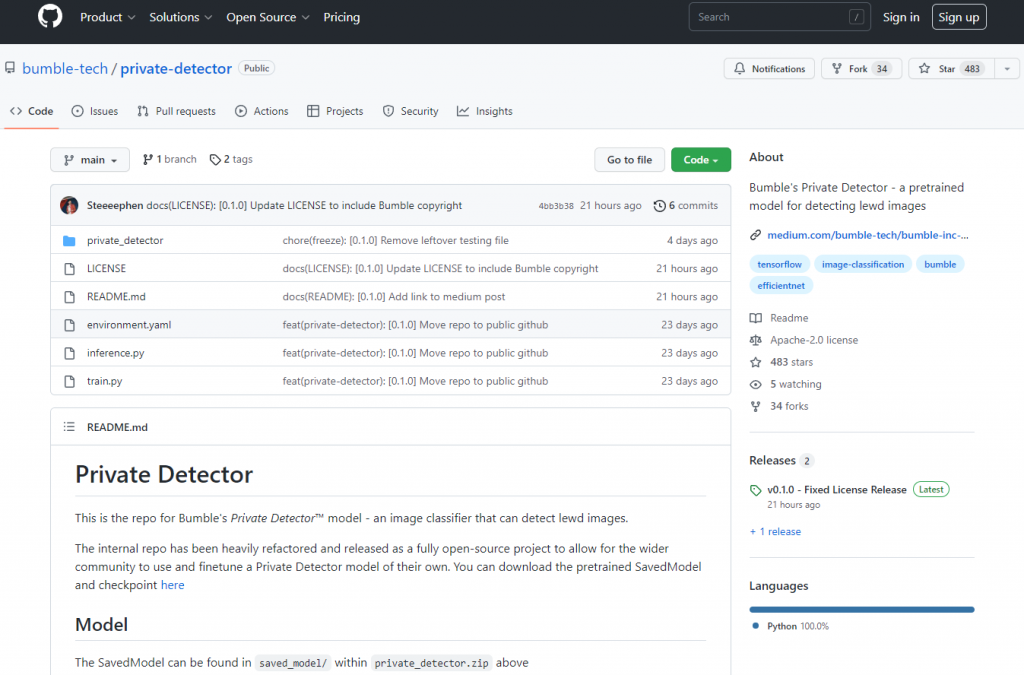
Task: Fork the repository with Fork button
Action: (x=861, y=69)
